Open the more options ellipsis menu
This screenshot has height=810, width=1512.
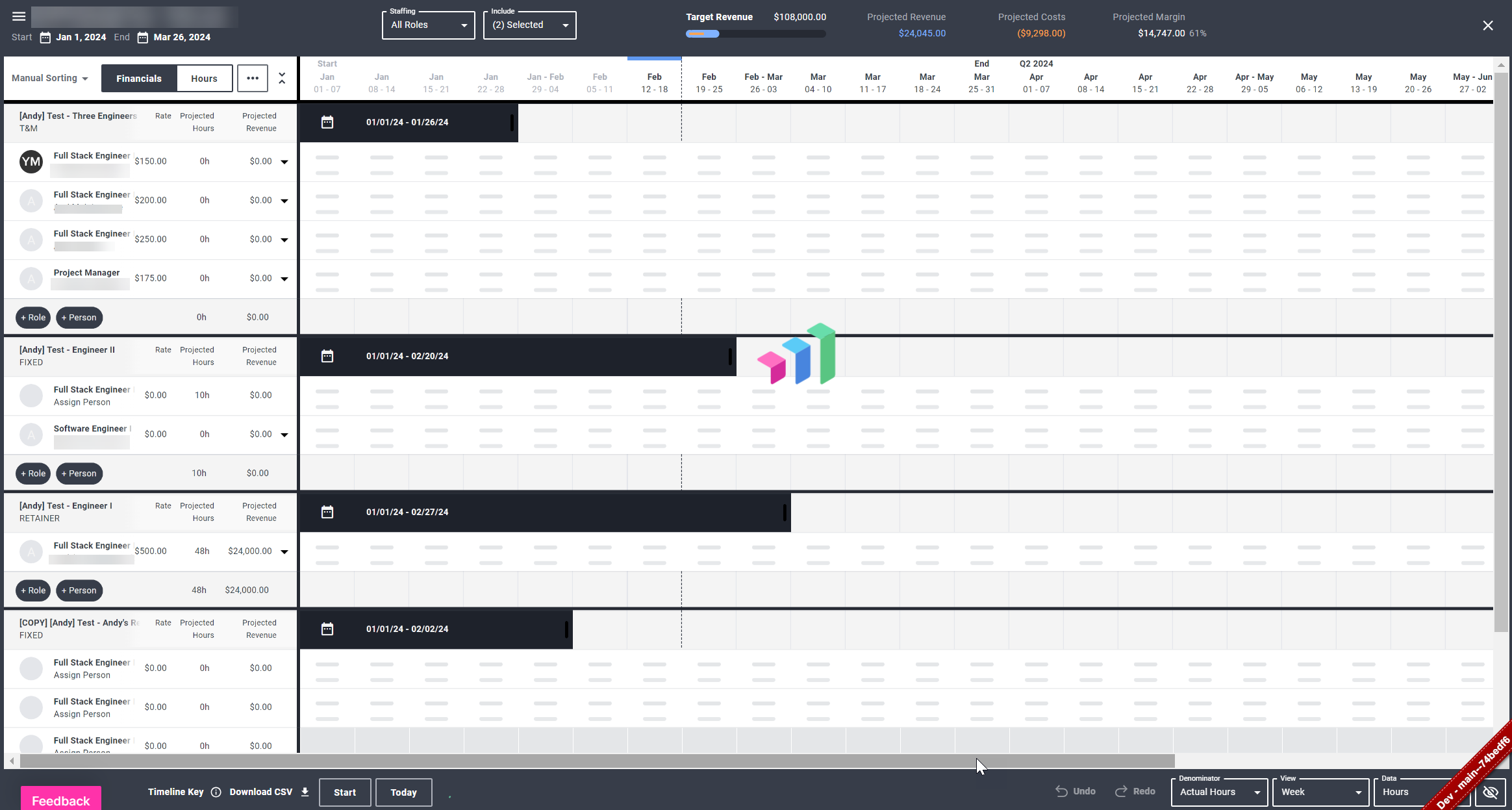click(253, 78)
